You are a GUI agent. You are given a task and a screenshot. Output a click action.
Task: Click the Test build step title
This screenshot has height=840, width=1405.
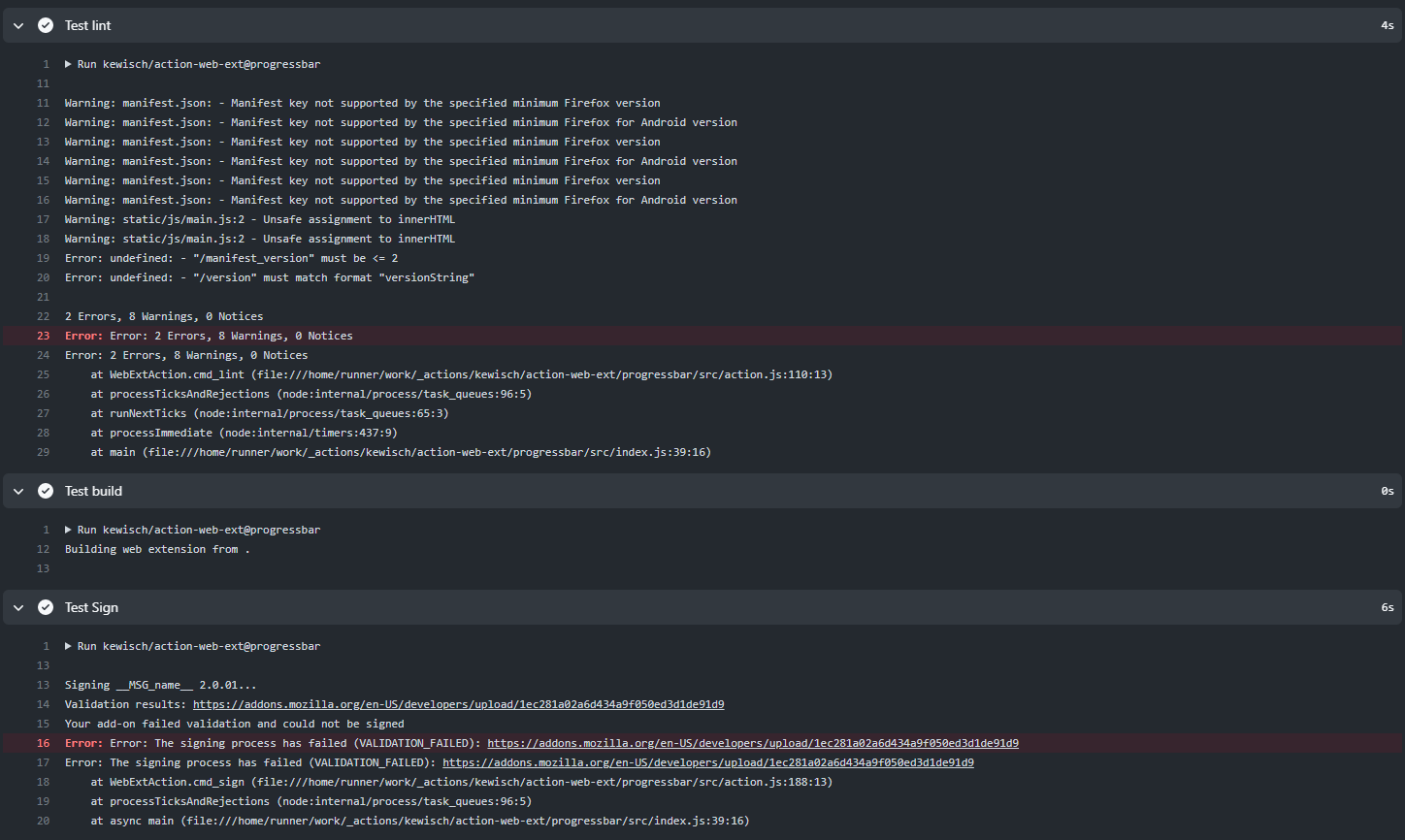tap(93, 491)
